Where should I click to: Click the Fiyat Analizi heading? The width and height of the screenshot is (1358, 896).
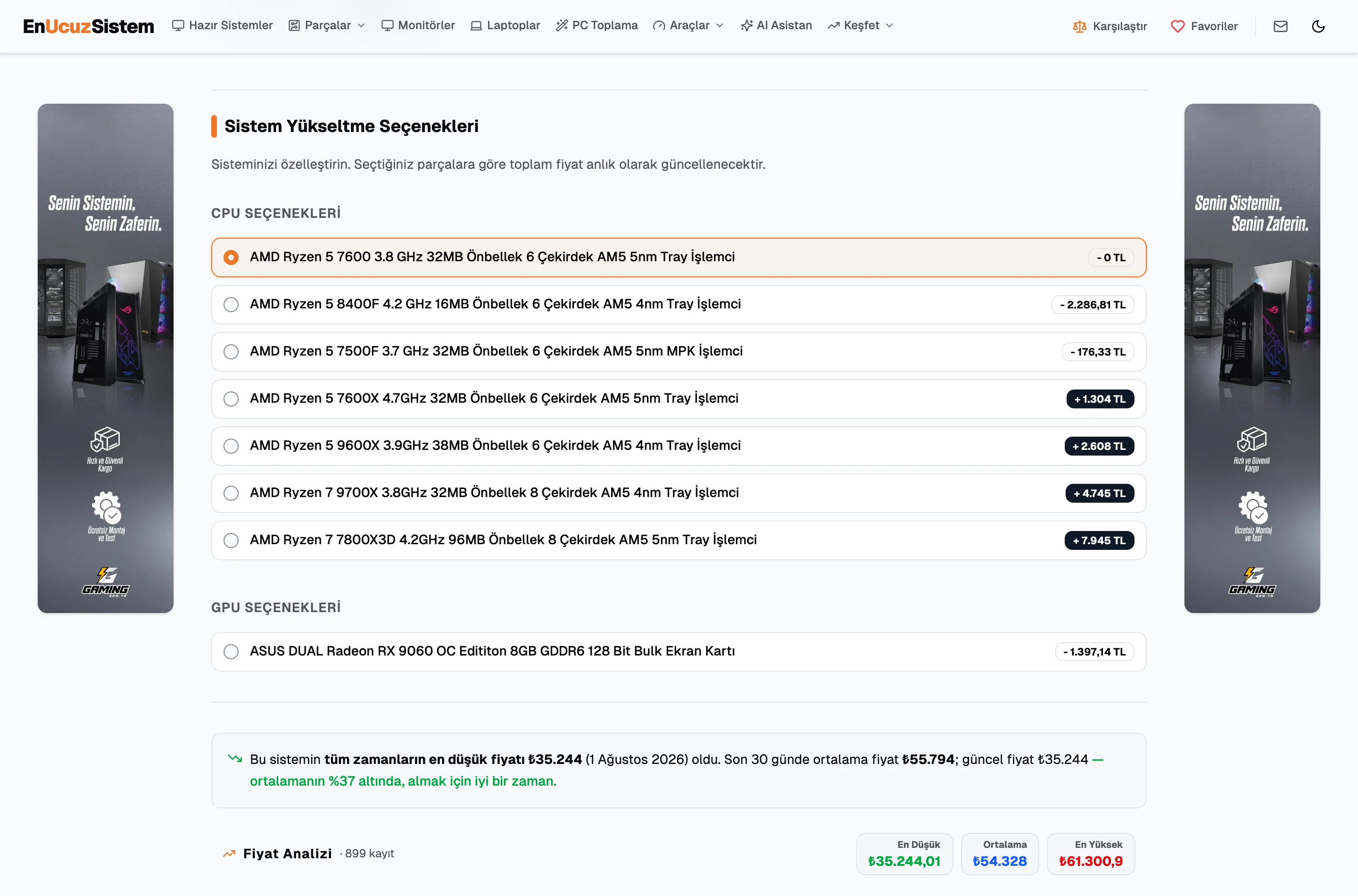pos(287,854)
